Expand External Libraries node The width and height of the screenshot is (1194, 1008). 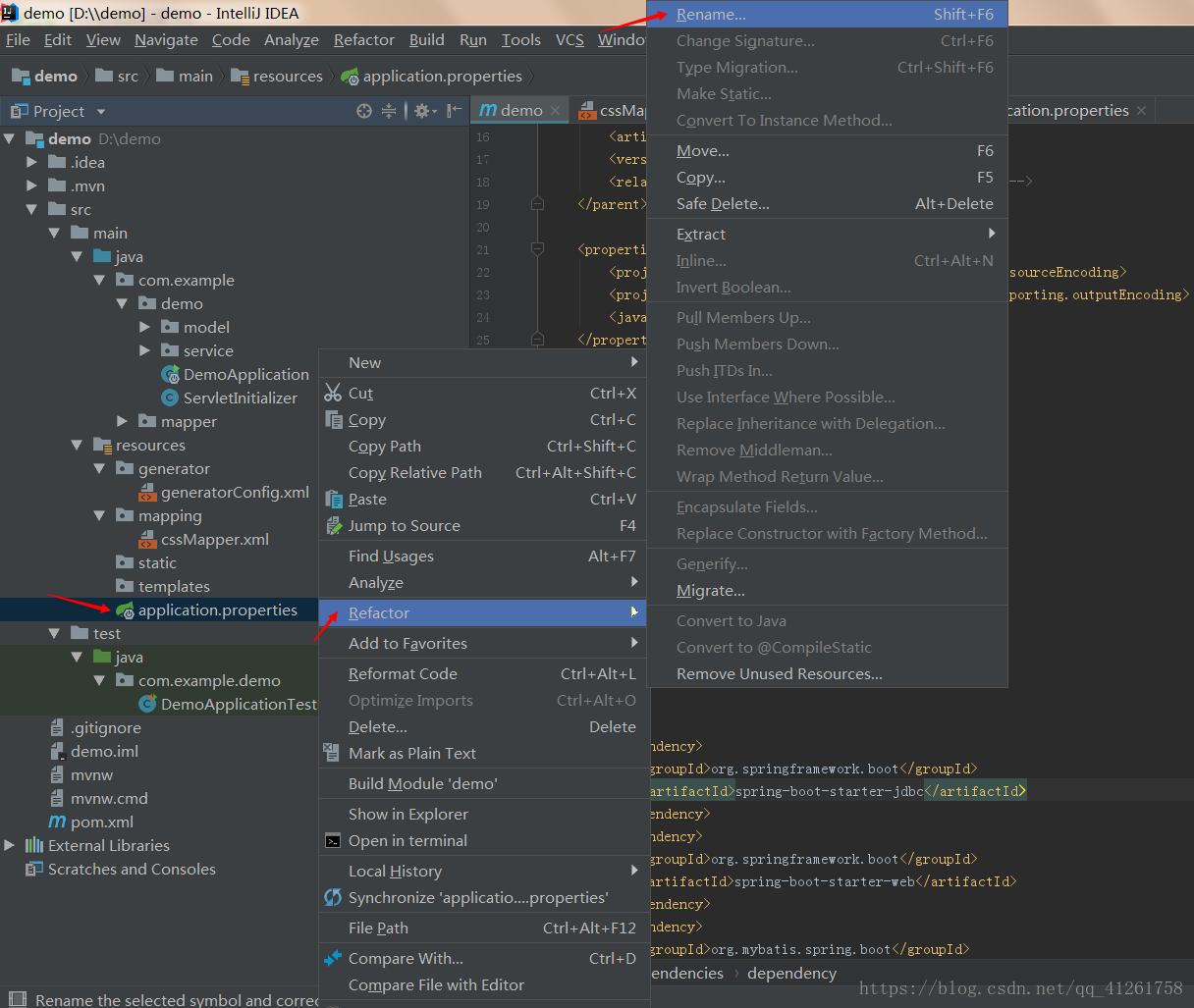[10, 845]
